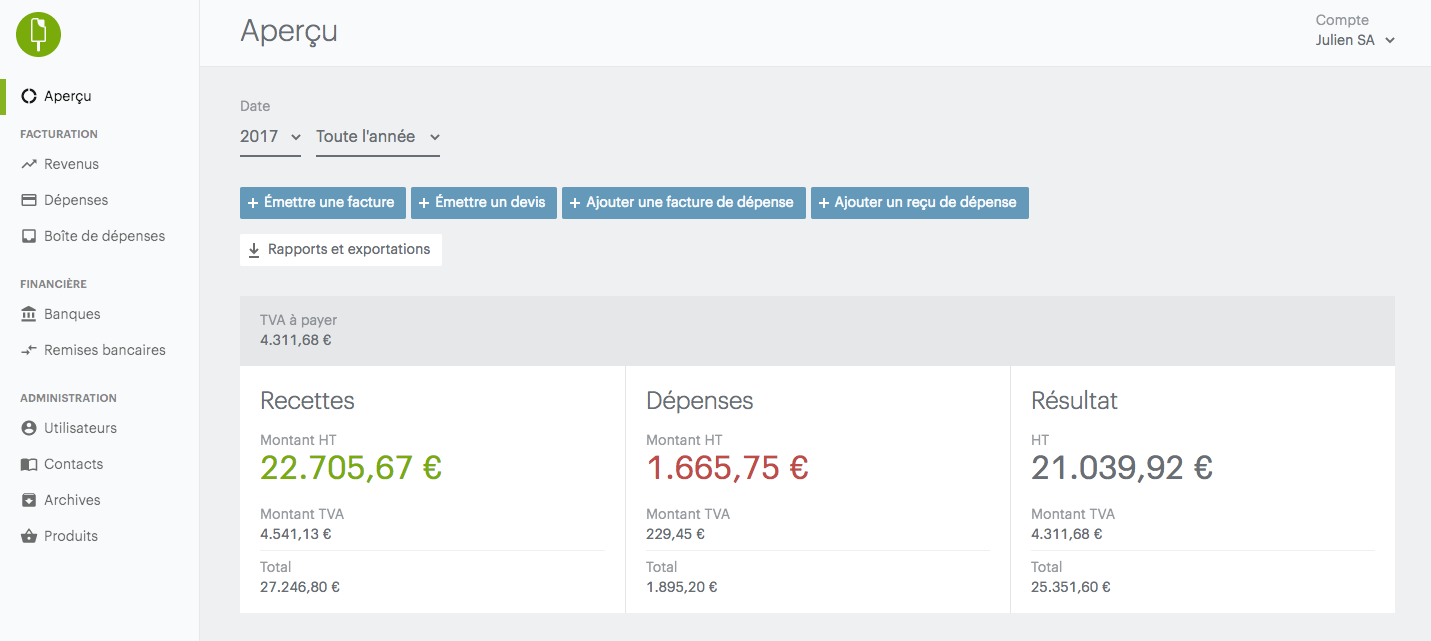Click the plus icon on Émettre un devis
The height and width of the screenshot is (641, 1431).
tap(424, 203)
